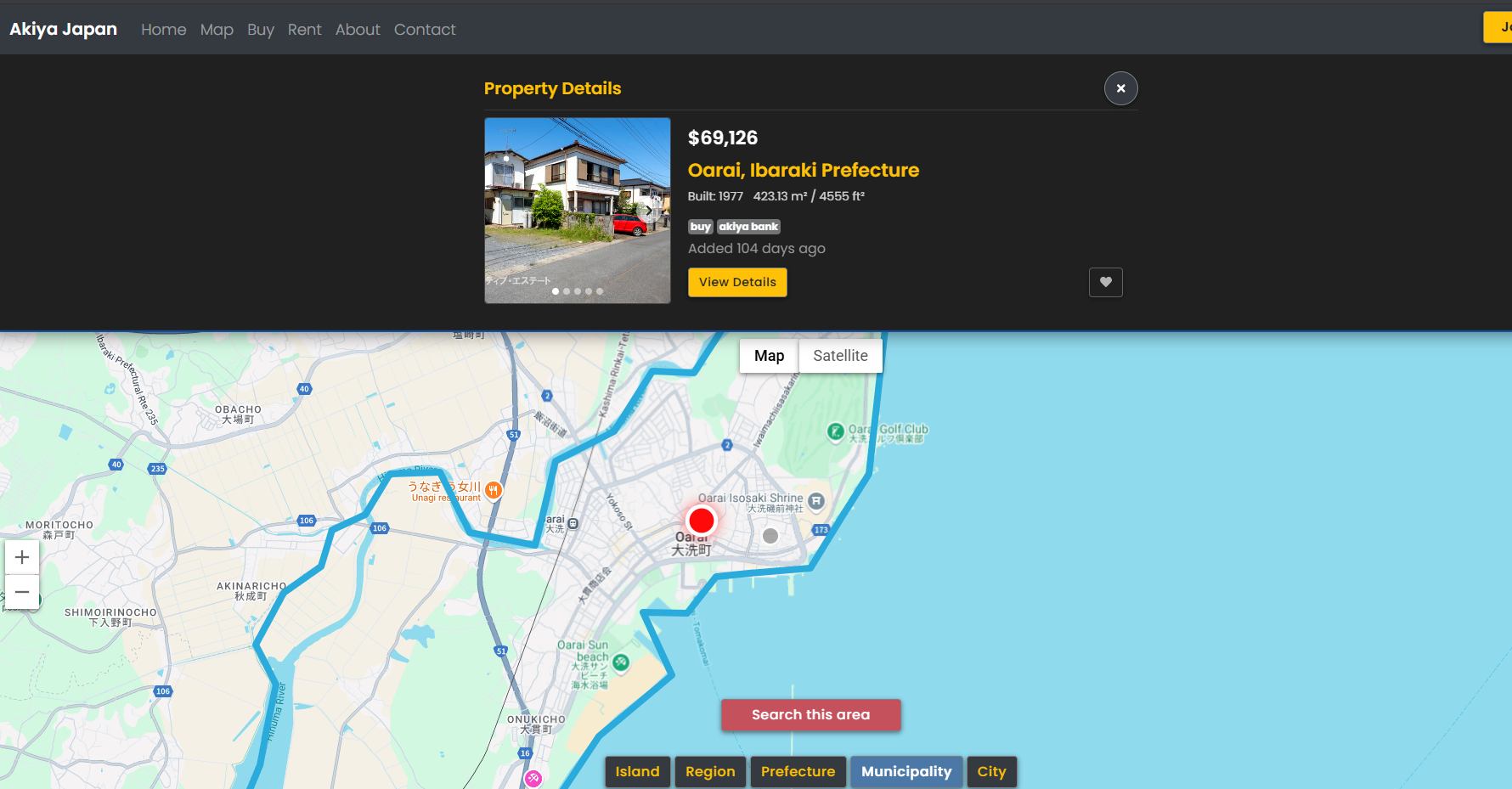Screen dimensions: 1512x789
Task: Click the Akiya Japan logo
Action: click(x=63, y=29)
